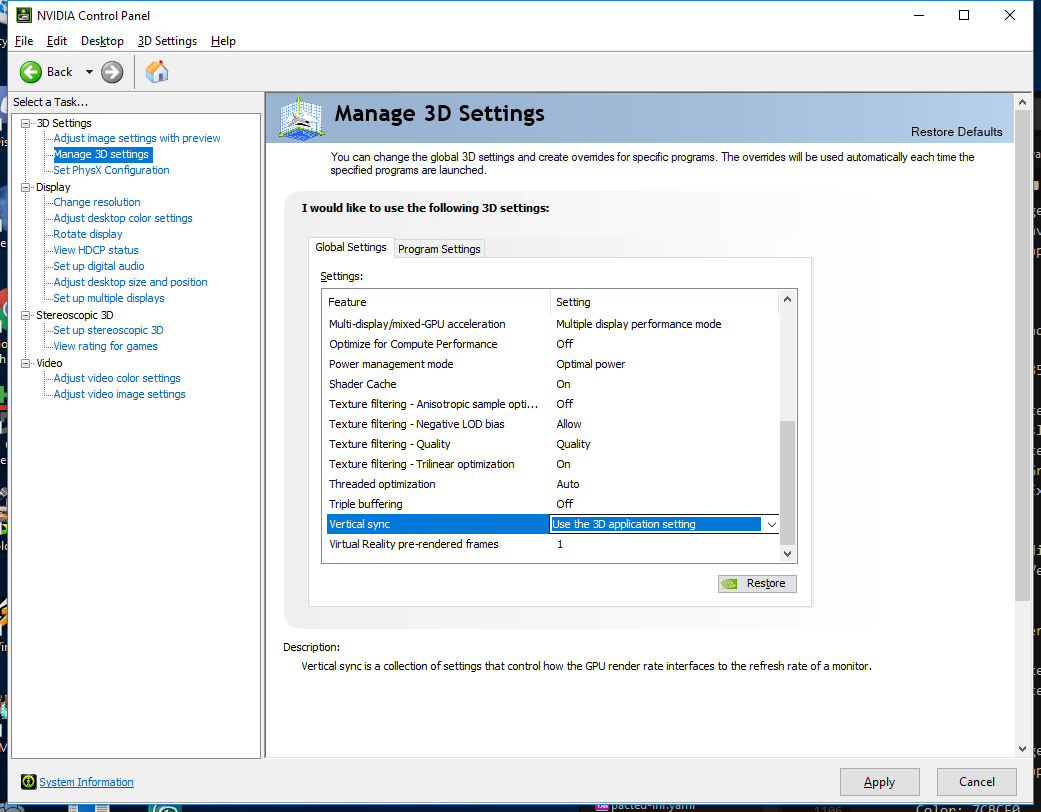Click the Restore Defaults link

(x=956, y=131)
